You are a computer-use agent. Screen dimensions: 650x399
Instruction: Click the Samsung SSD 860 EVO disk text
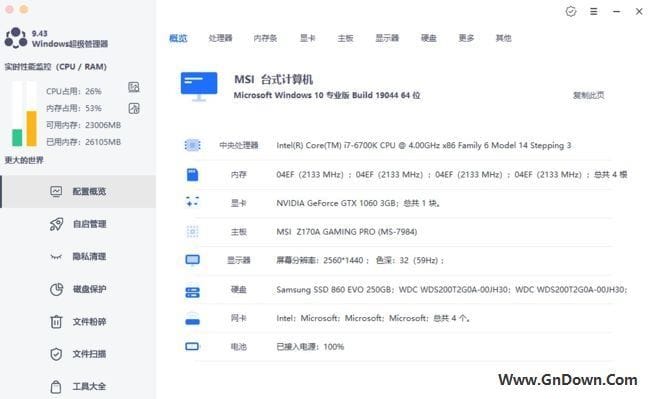tap(452, 290)
